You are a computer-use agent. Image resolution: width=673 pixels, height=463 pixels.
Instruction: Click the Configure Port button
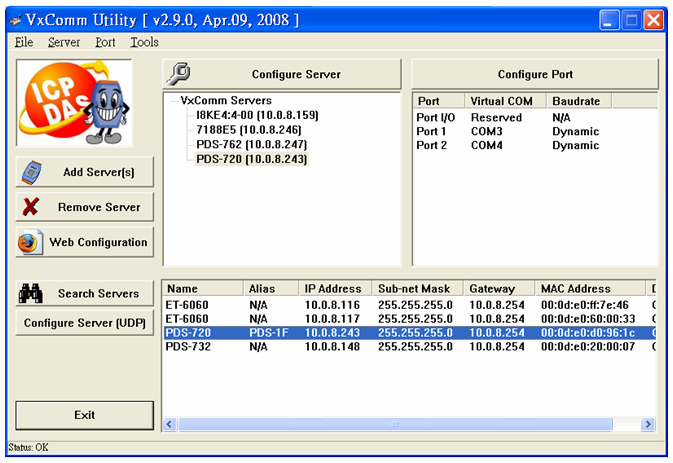[x=535, y=74]
